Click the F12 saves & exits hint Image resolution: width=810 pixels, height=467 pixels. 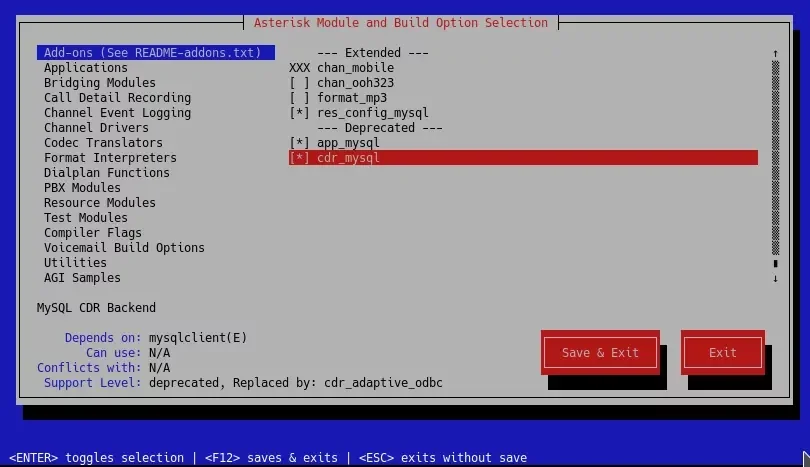(x=271, y=458)
